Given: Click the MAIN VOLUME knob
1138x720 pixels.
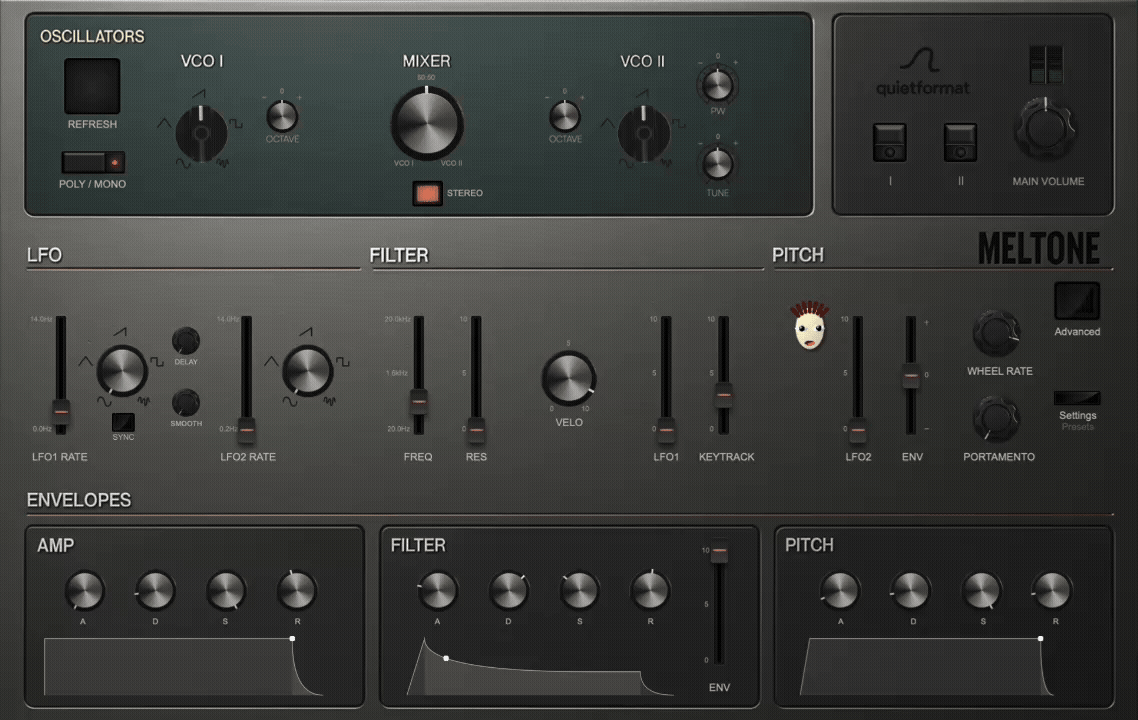Looking at the screenshot, I should point(1045,129).
